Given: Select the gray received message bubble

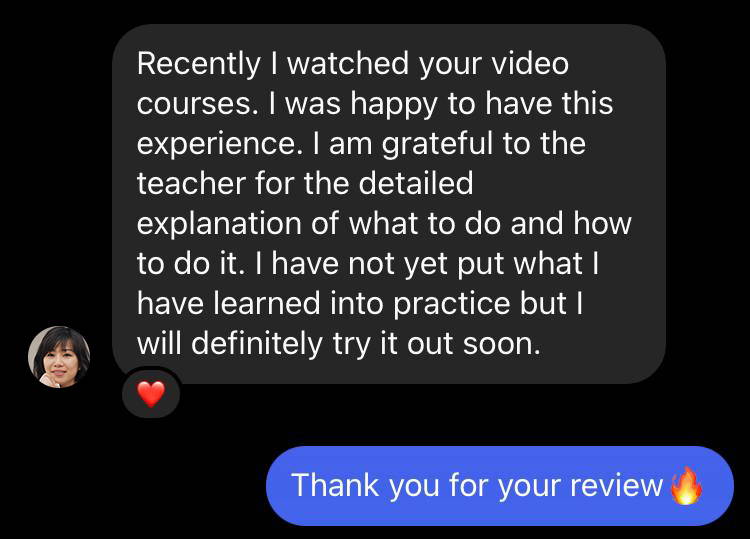Looking at the screenshot, I should coord(389,204).
